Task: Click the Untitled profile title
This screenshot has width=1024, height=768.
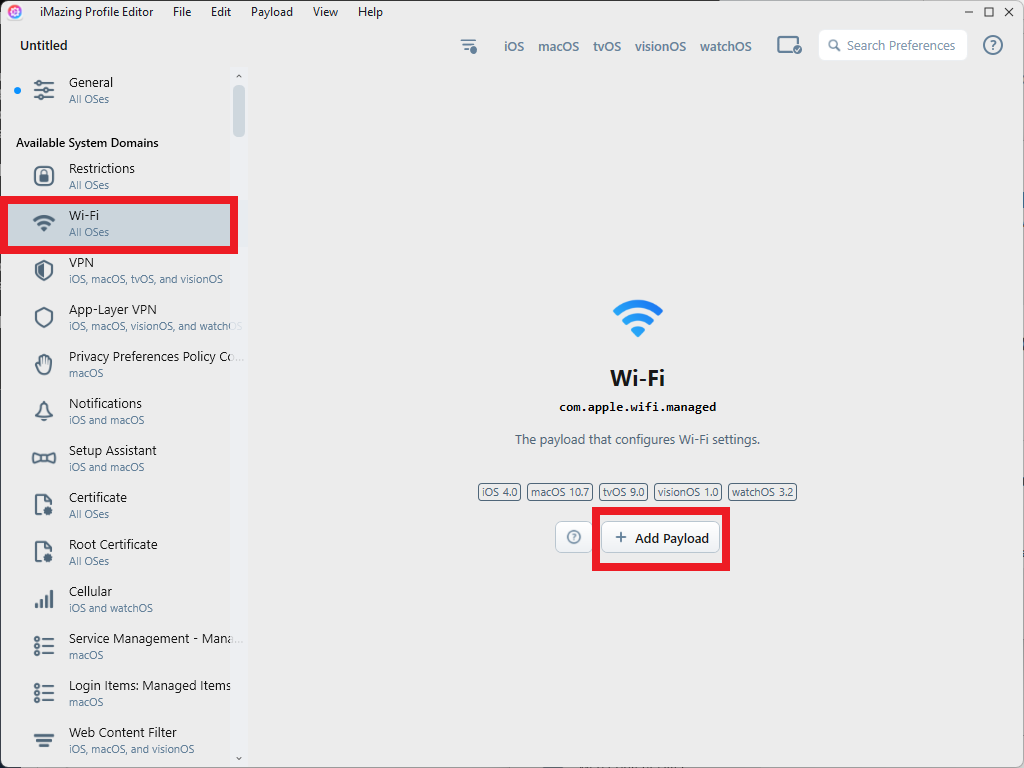Action: point(44,46)
